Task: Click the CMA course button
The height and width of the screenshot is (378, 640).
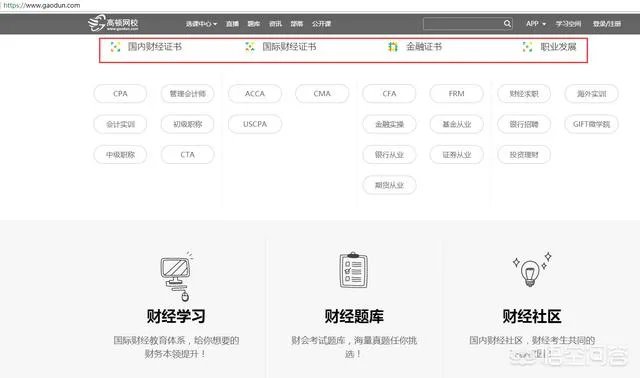Action: point(322,93)
